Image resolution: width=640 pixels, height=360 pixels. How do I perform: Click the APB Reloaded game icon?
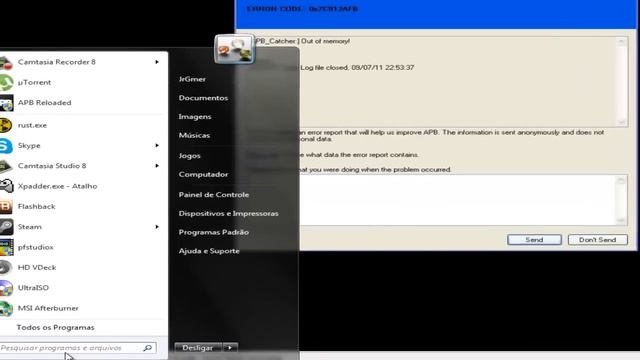[x=6, y=103]
